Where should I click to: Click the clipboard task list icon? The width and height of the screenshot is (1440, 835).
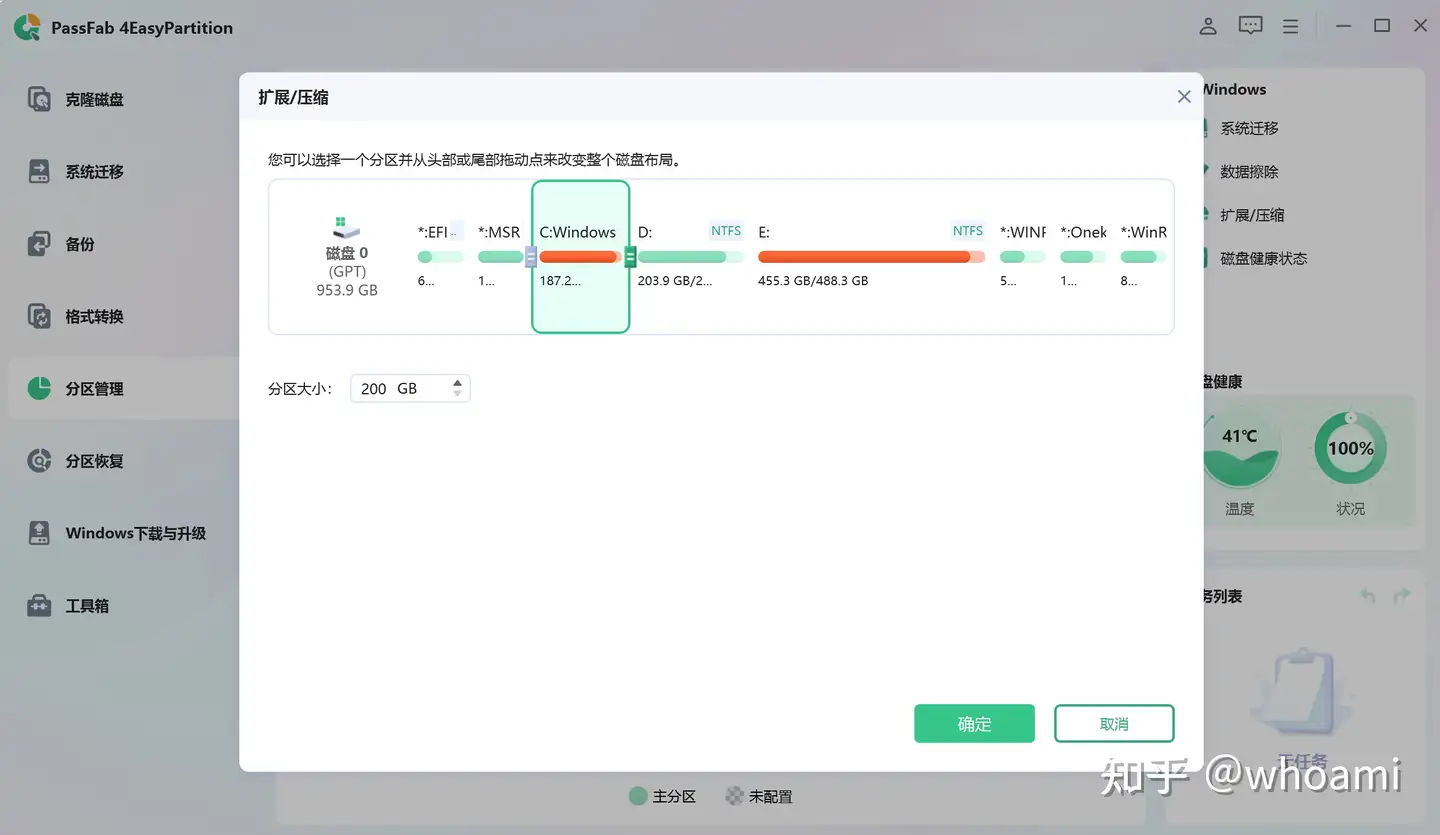click(1302, 693)
